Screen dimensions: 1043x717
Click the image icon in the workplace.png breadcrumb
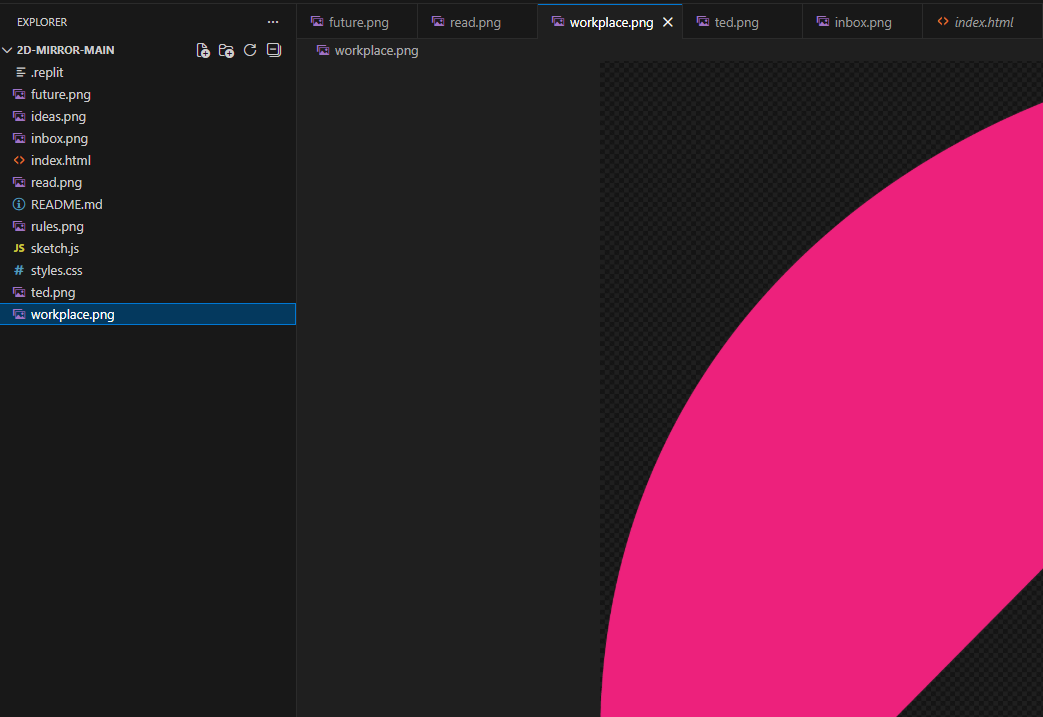point(321,50)
